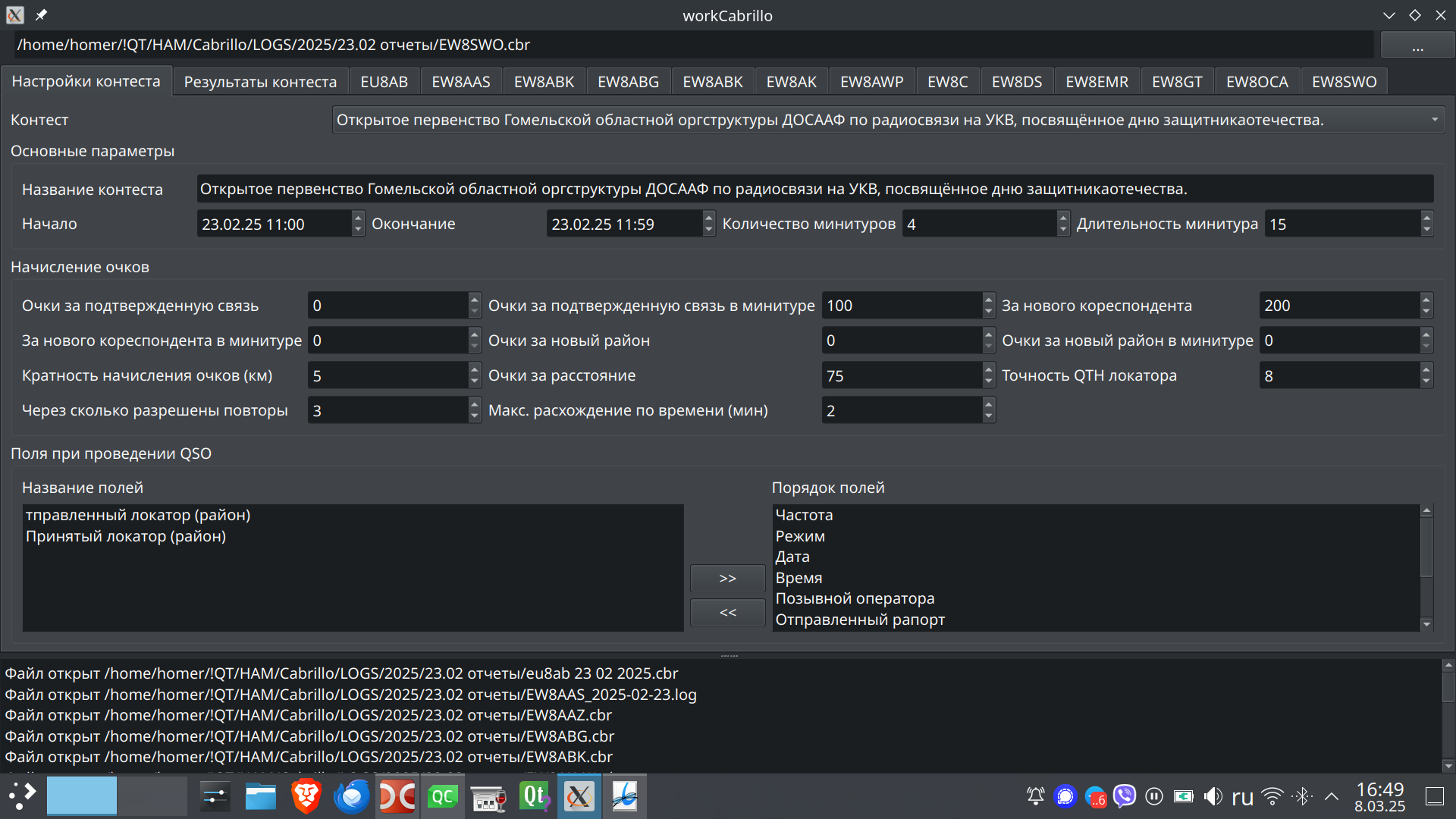
Task: Launch Thunderbird mail from taskbar
Action: pos(352,796)
